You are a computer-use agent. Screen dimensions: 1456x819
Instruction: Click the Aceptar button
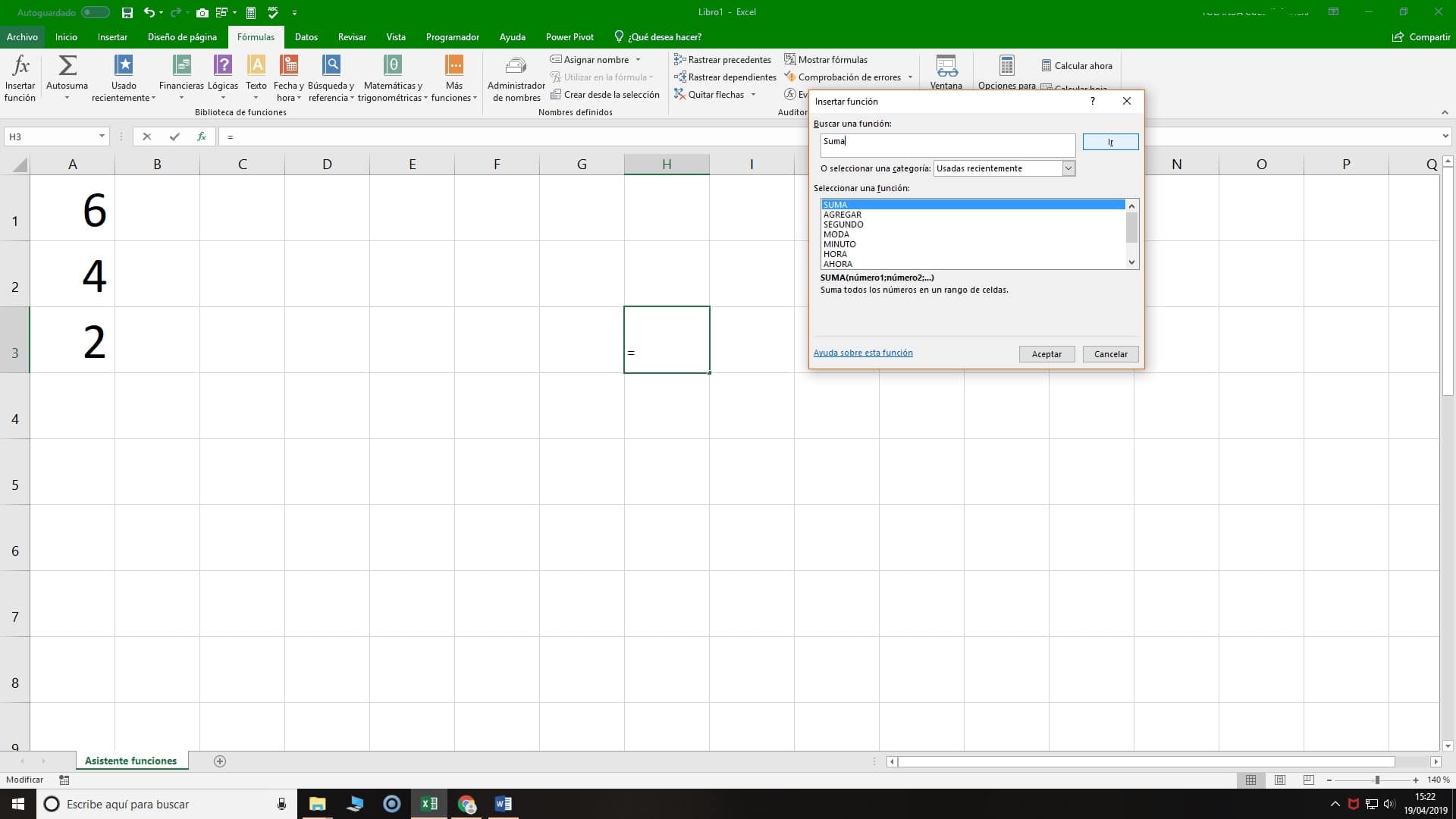click(x=1046, y=354)
